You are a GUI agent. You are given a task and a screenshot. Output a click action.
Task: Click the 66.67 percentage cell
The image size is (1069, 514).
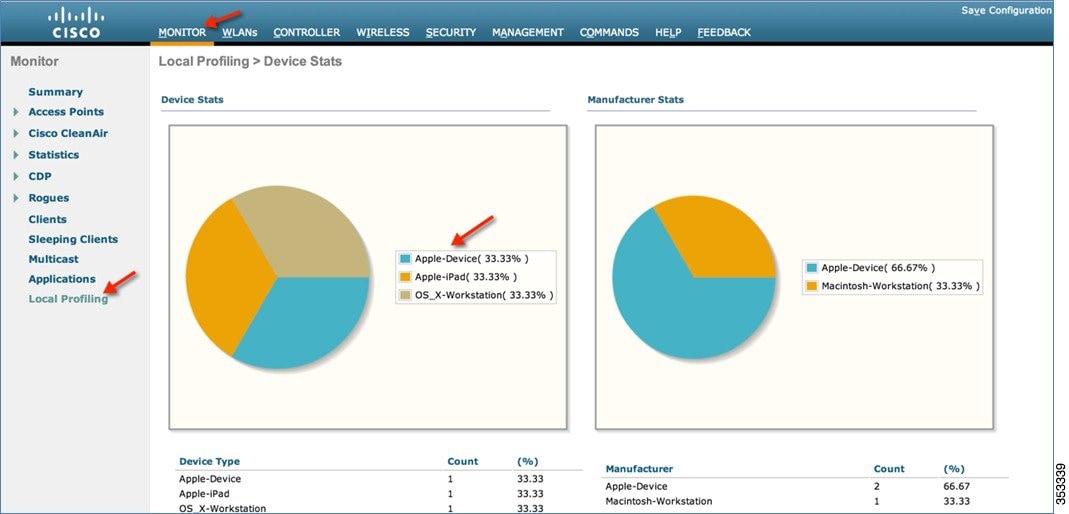click(957, 487)
